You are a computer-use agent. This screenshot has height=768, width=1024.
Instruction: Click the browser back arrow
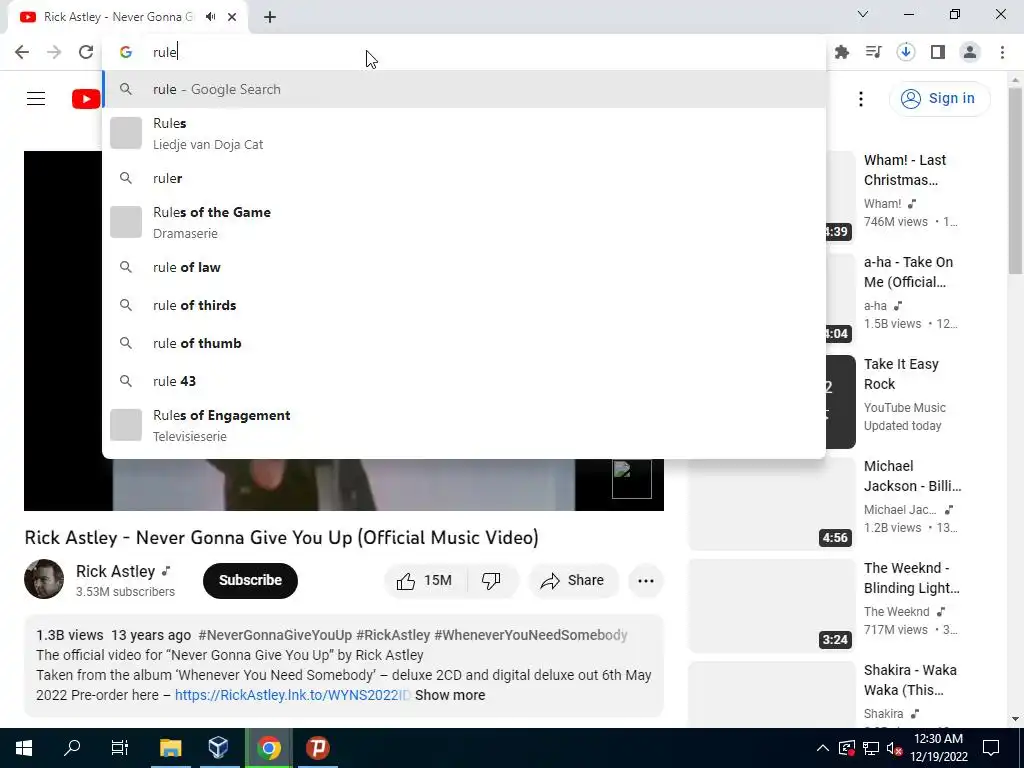pyautogui.click(x=22, y=52)
